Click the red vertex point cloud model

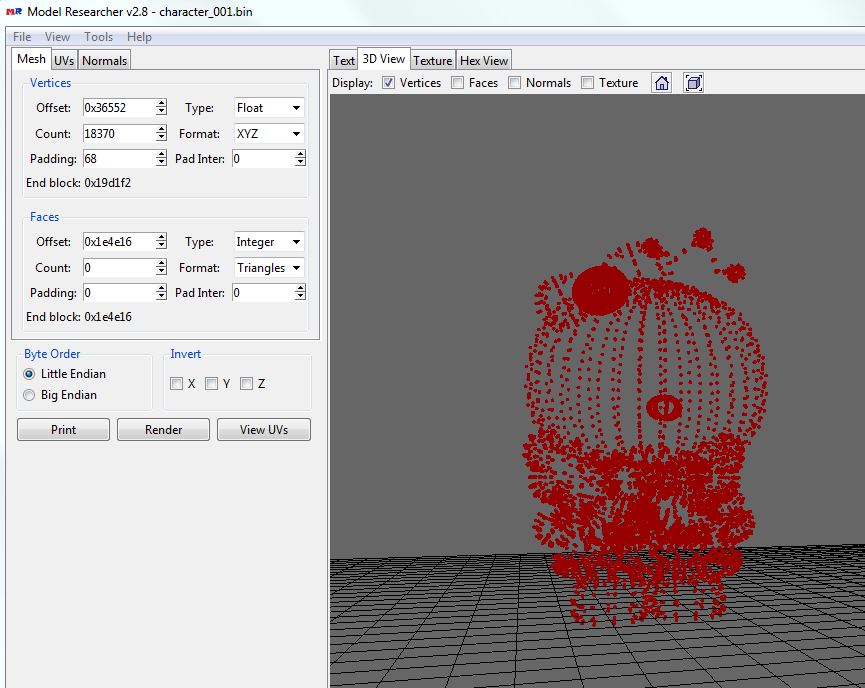[x=644, y=428]
